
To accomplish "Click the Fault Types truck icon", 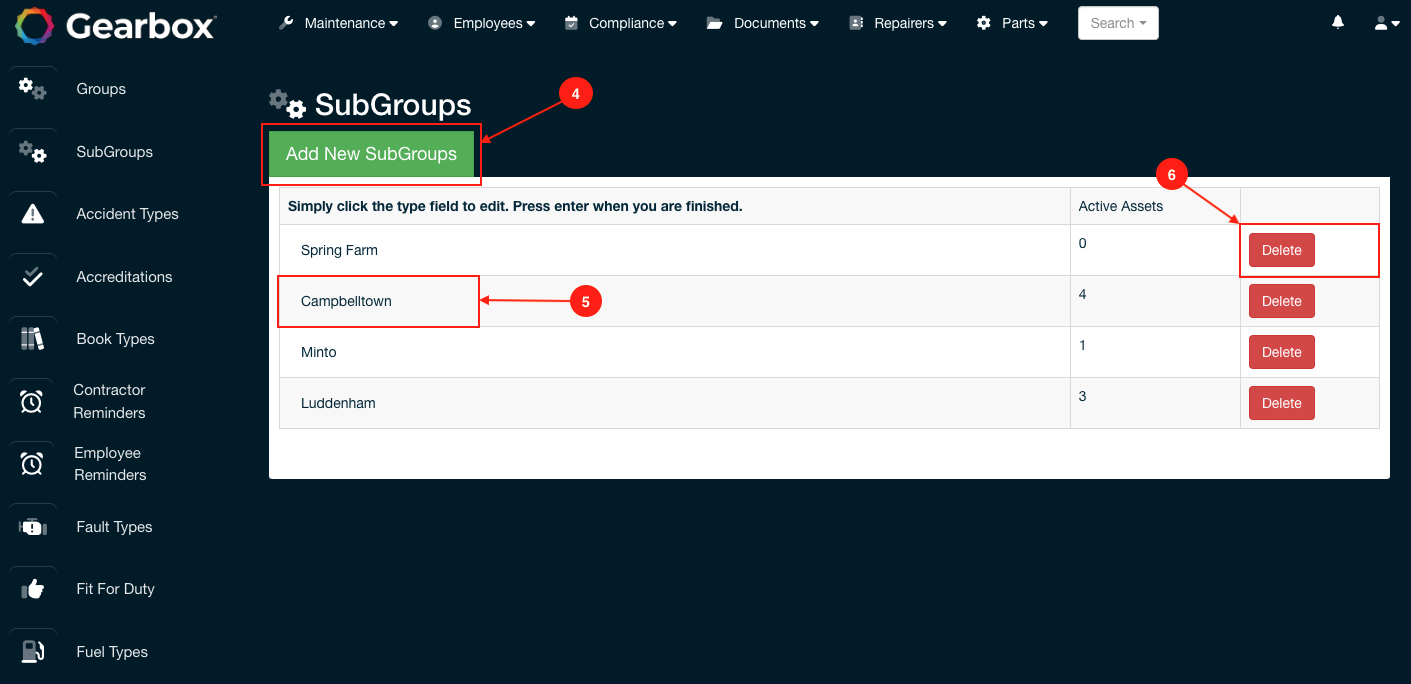I will point(32,526).
